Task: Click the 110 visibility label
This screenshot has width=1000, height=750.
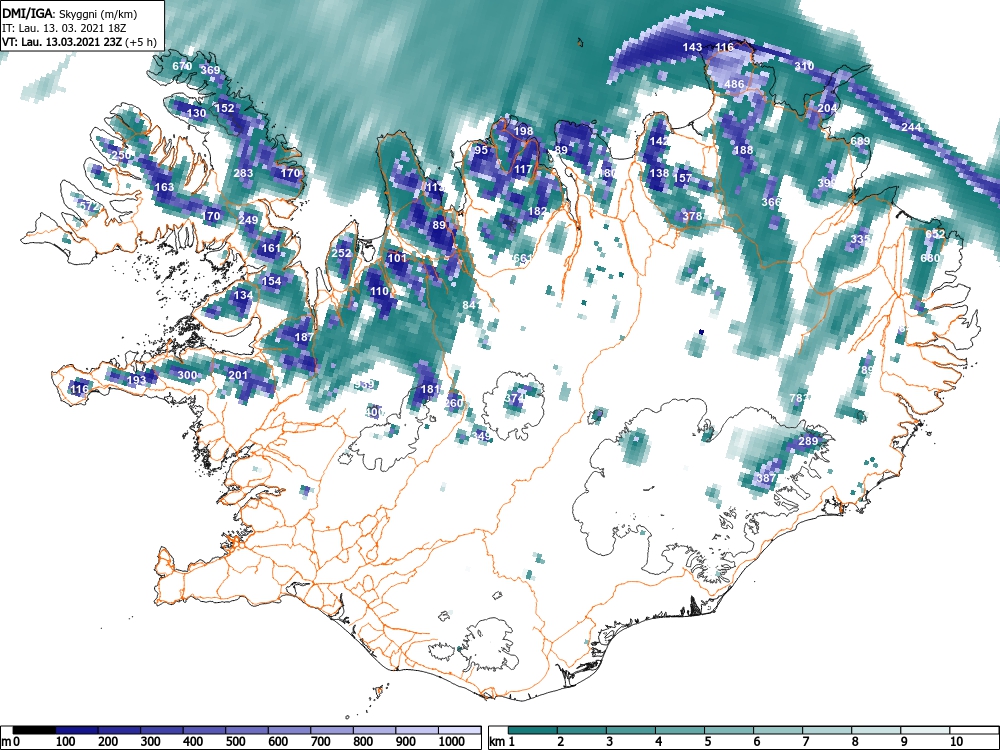Action: pyautogui.click(x=379, y=291)
